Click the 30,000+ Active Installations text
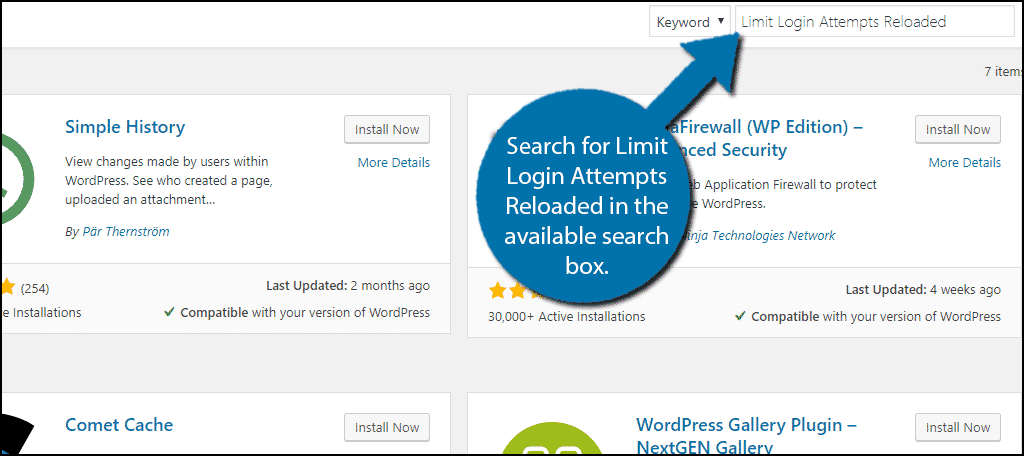 click(x=566, y=316)
